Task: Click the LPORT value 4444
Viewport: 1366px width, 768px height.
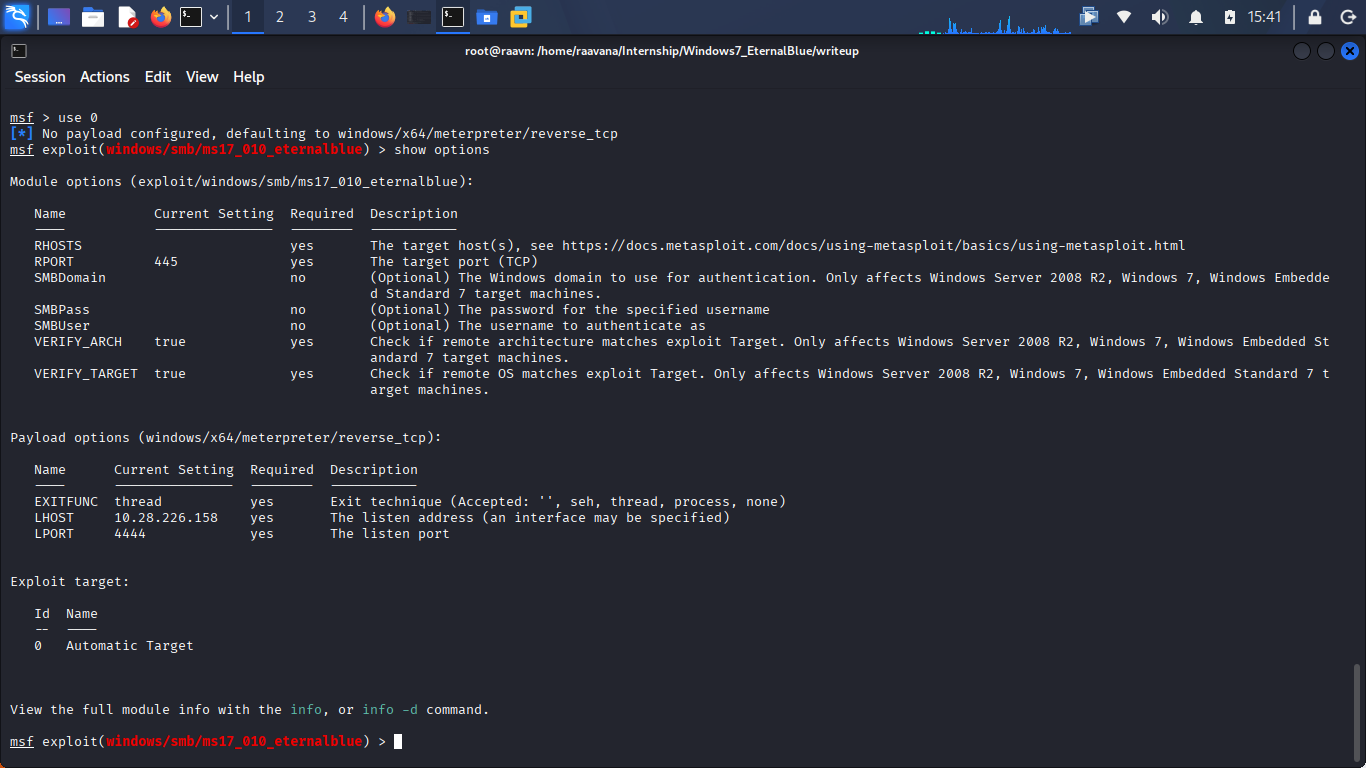Action: [x=130, y=534]
